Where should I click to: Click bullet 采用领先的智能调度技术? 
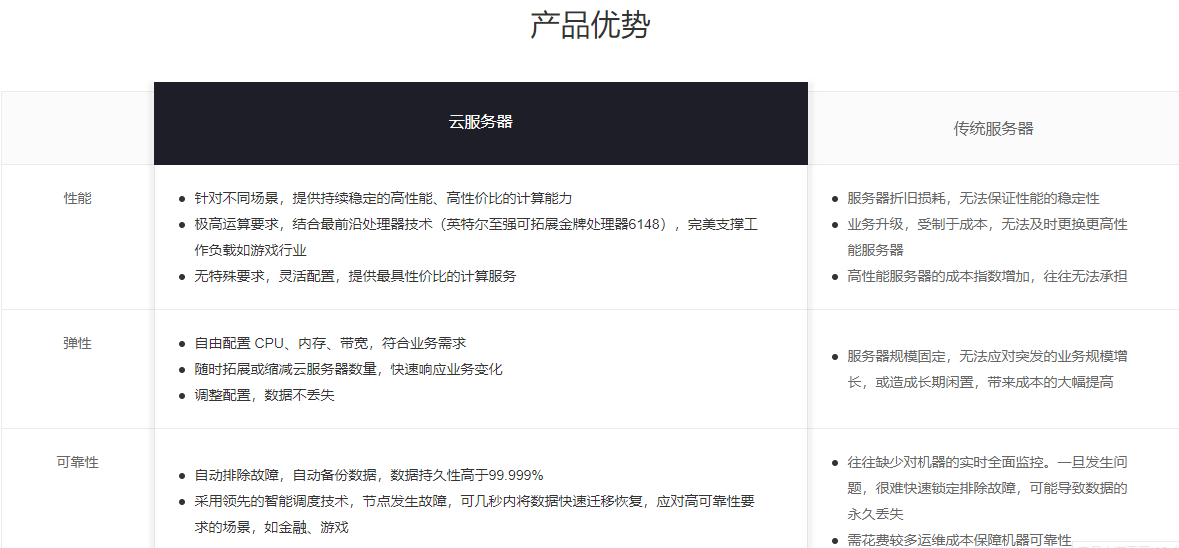pyautogui.click(x=474, y=514)
